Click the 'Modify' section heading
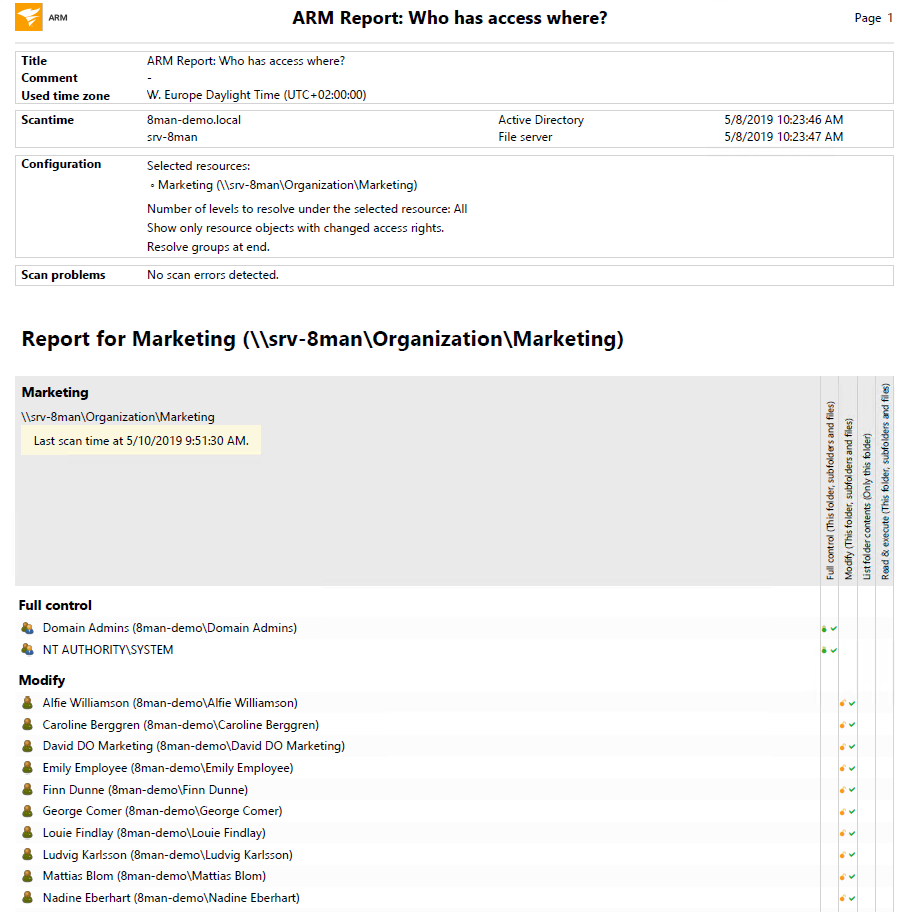The width and height of the screenshot is (909, 912). click(41, 680)
